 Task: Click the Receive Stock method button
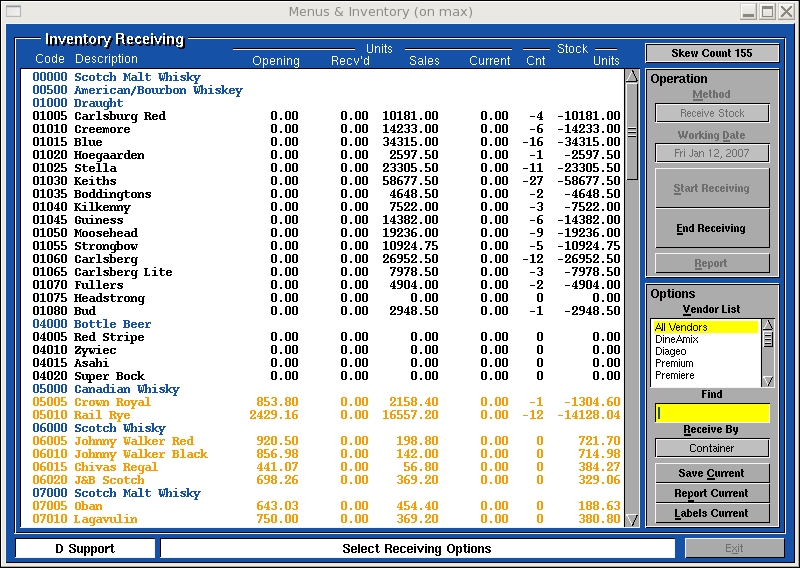(712, 113)
